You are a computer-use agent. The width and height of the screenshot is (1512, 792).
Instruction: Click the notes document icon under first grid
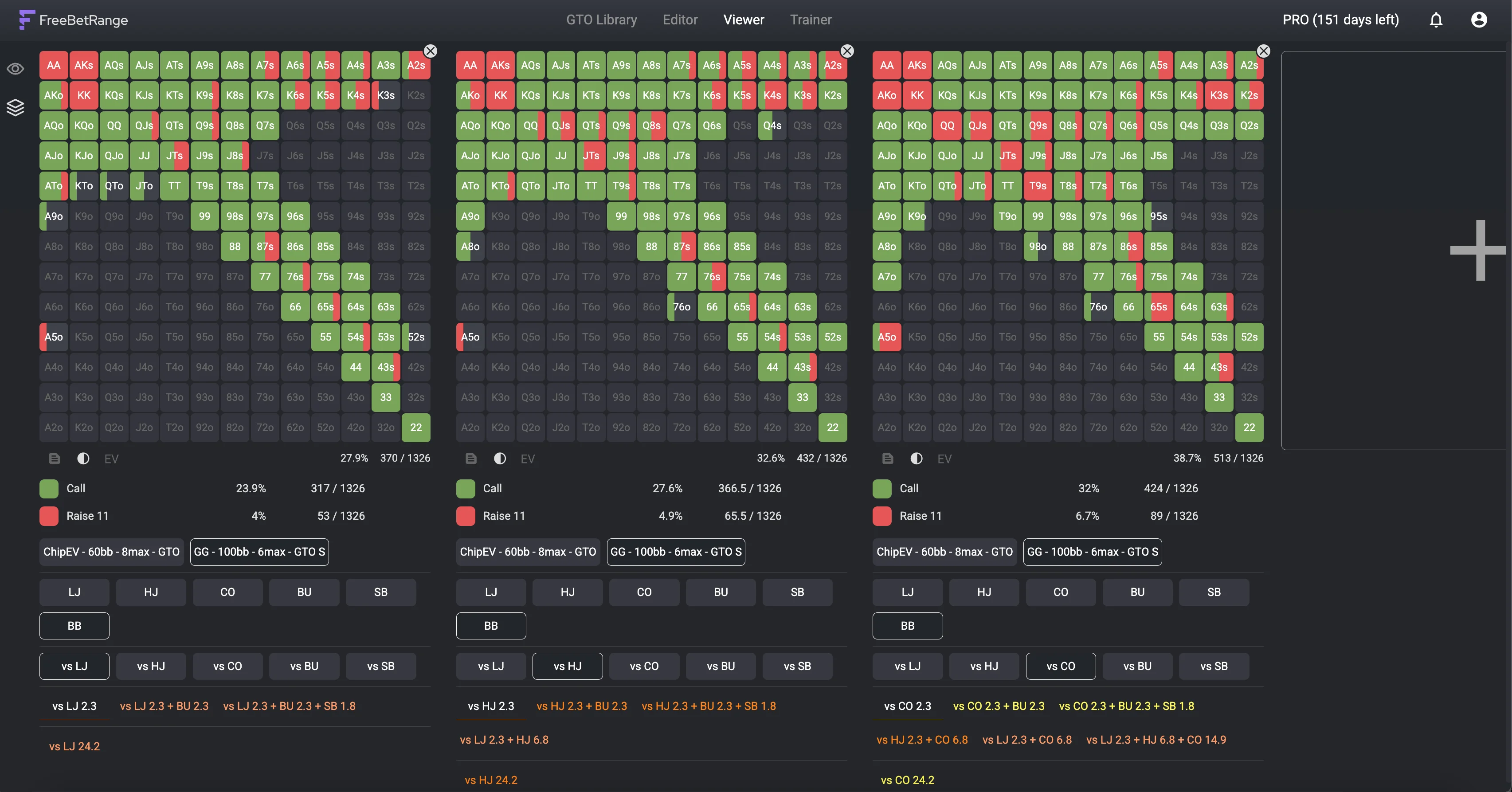pyautogui.click(x=55, y=459)
